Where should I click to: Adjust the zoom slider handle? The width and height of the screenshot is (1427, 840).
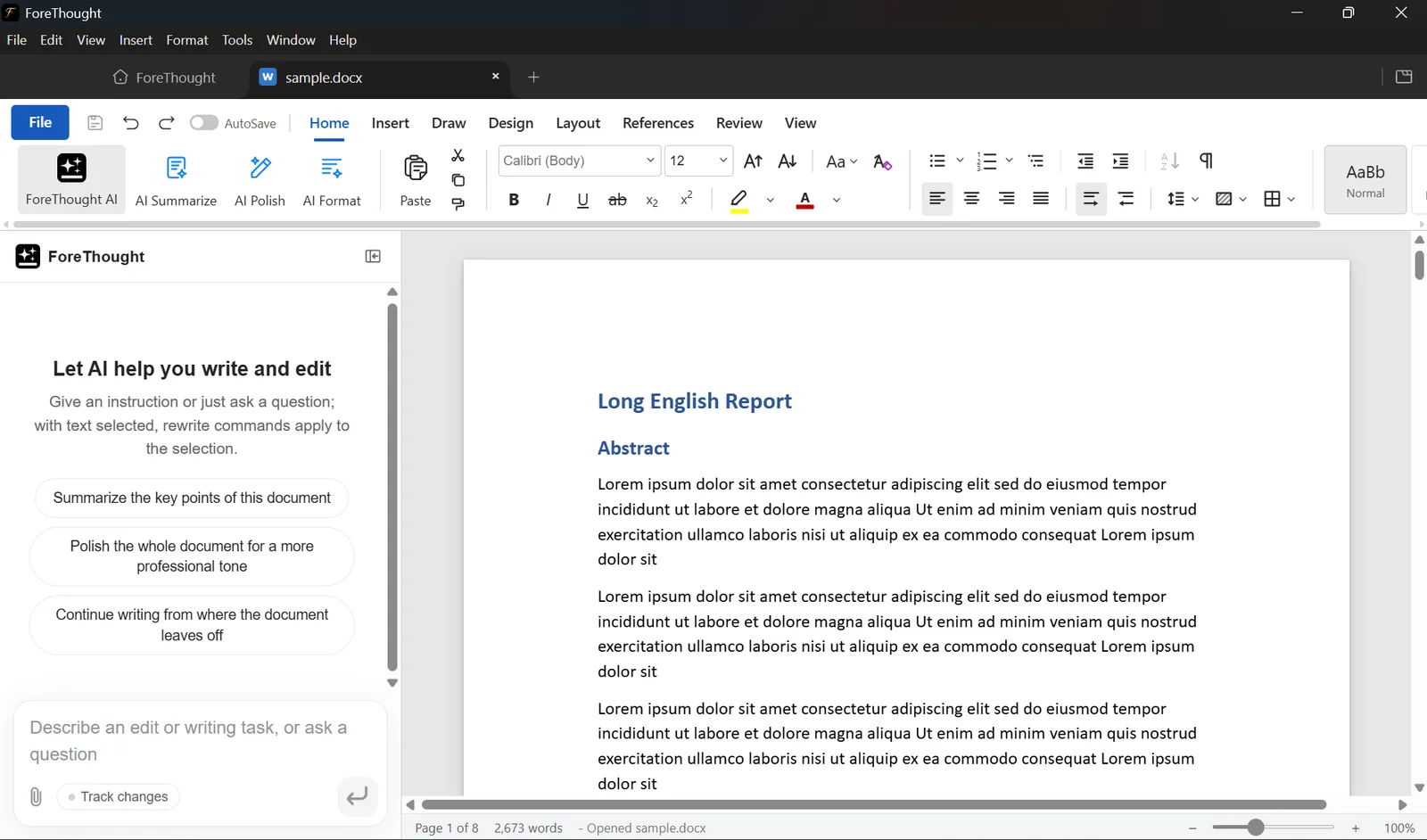(x=1256, y=828)
